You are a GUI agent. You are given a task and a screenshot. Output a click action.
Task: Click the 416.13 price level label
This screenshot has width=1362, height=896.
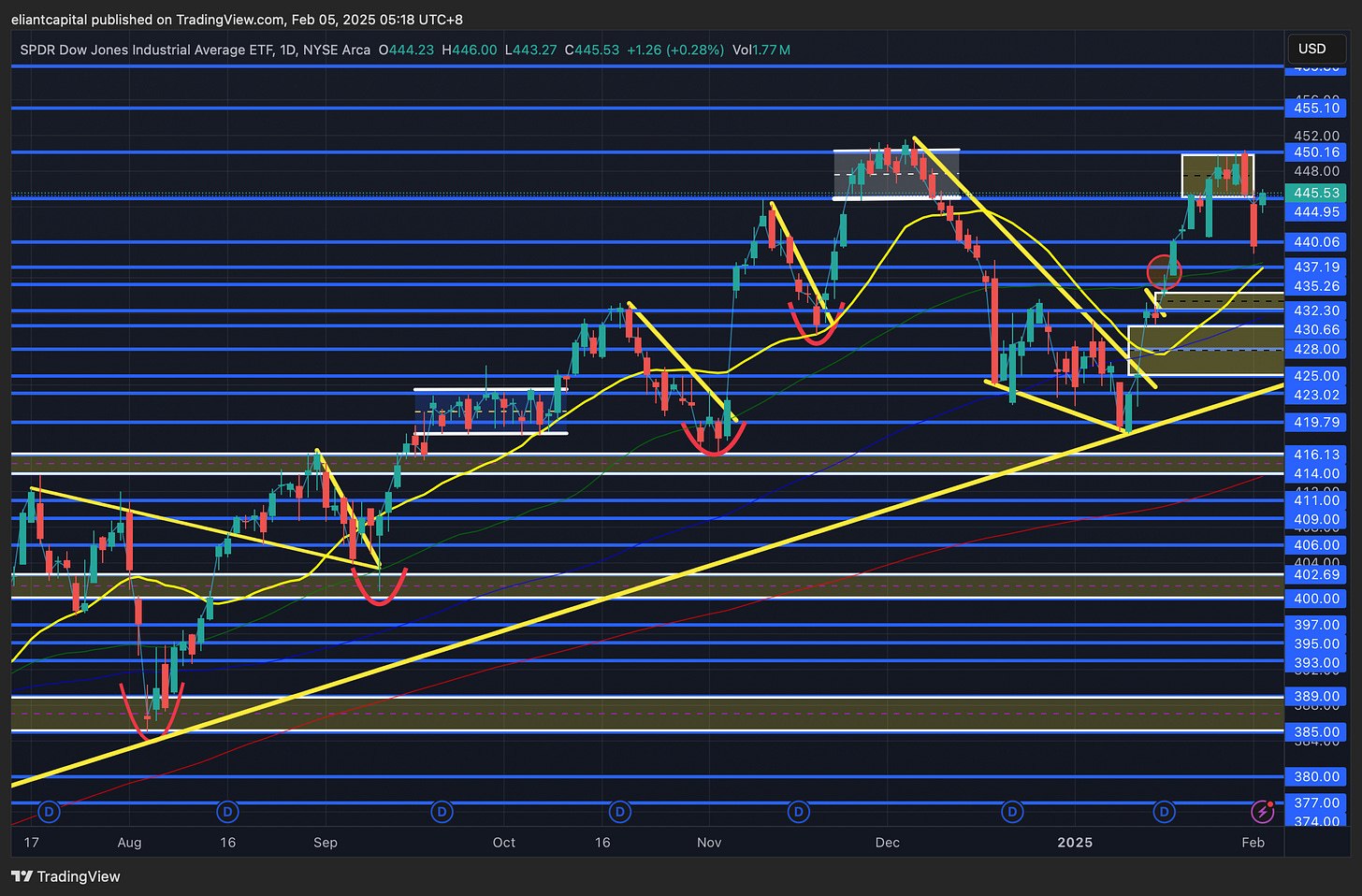(1316, 455)
